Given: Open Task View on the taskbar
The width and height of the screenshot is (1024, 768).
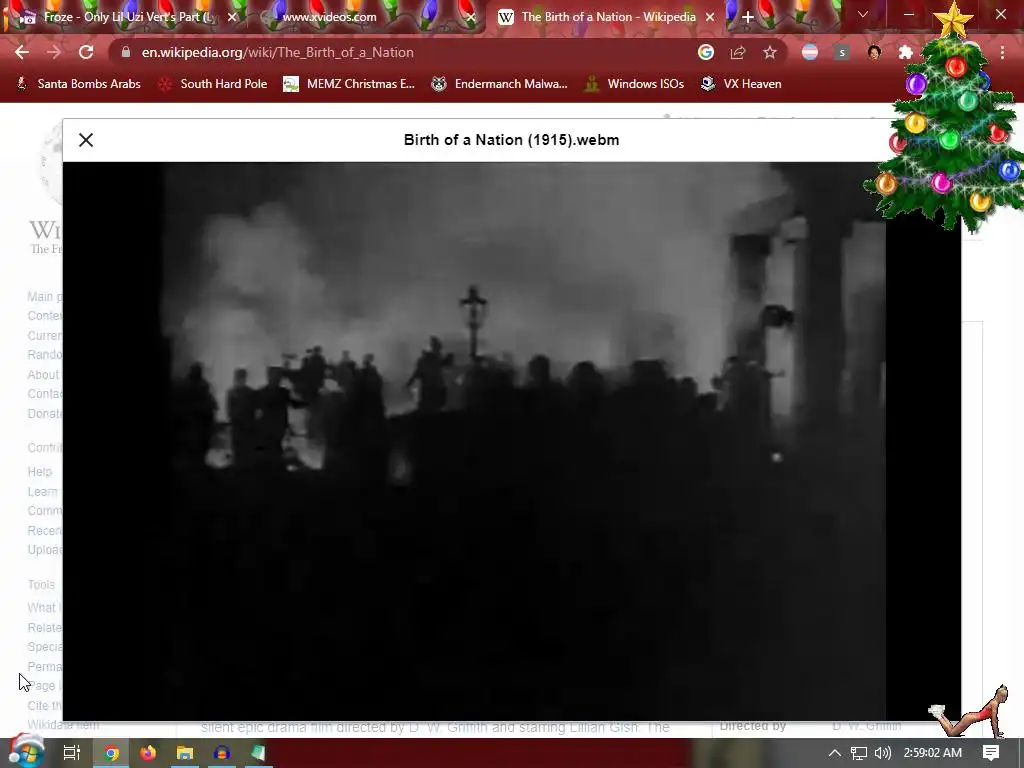Looking at the screenshot, I should click(x=71, y=753).
